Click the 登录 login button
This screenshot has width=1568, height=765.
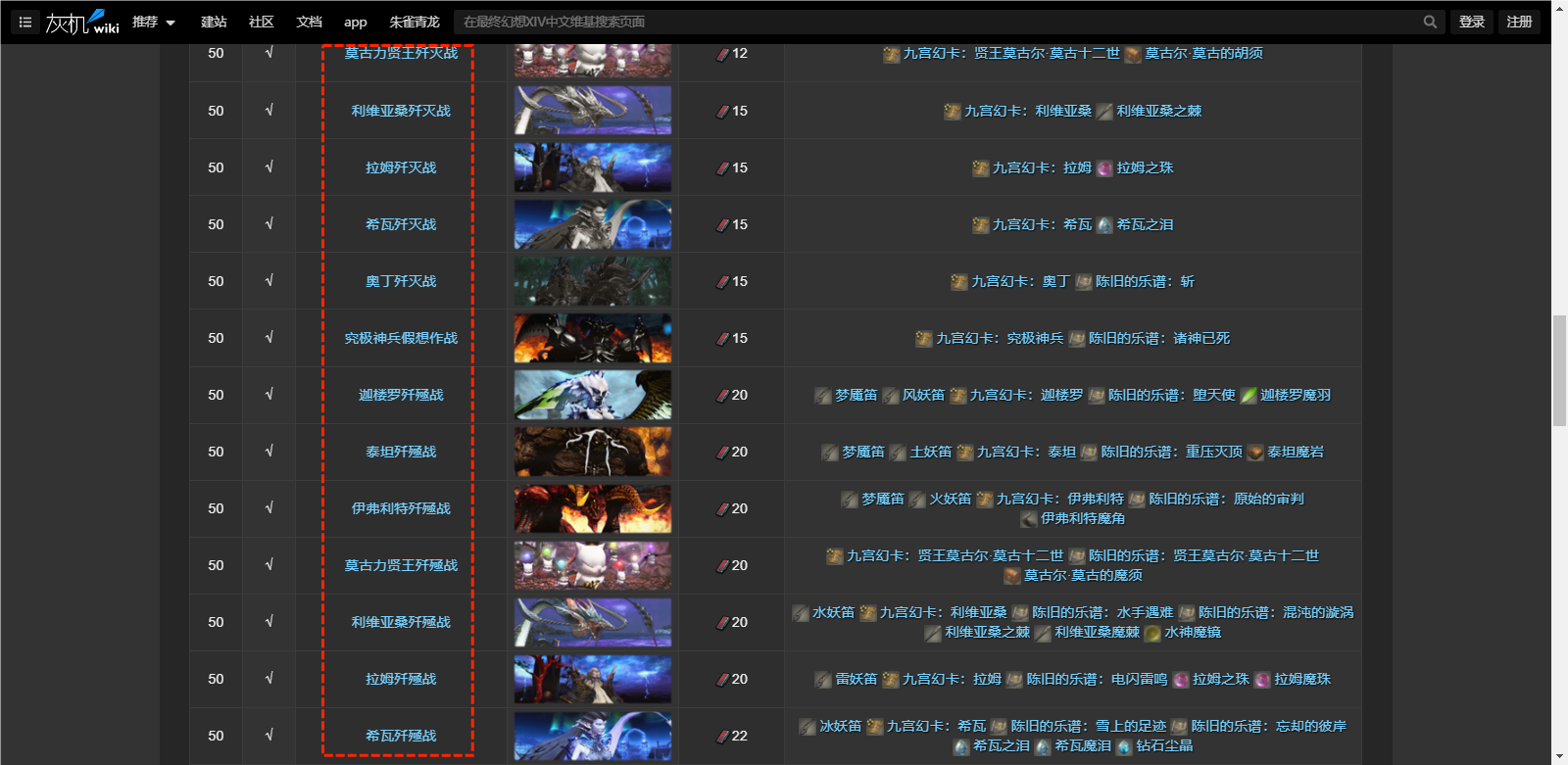1472,22
